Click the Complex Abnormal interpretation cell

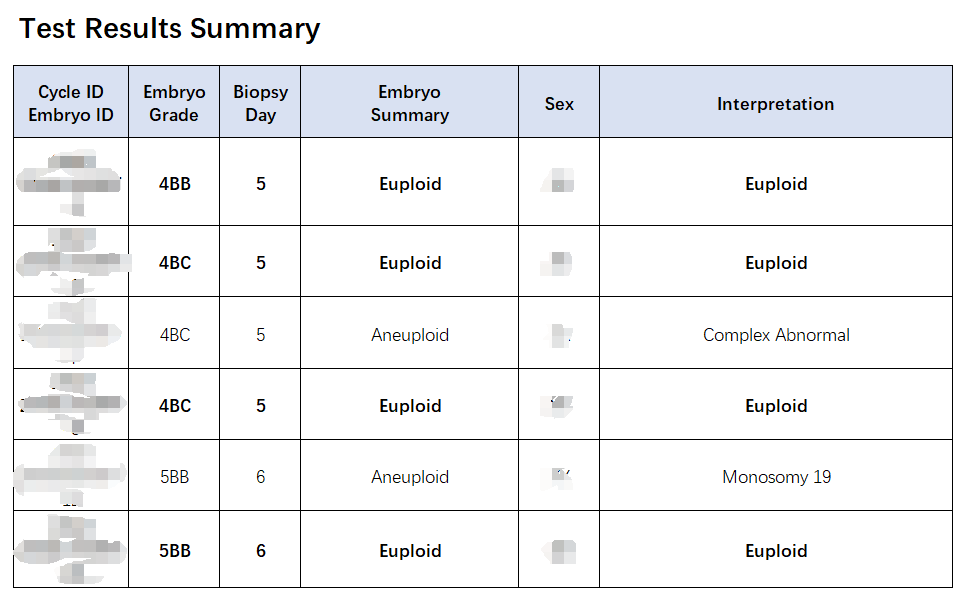pos(776,335)
